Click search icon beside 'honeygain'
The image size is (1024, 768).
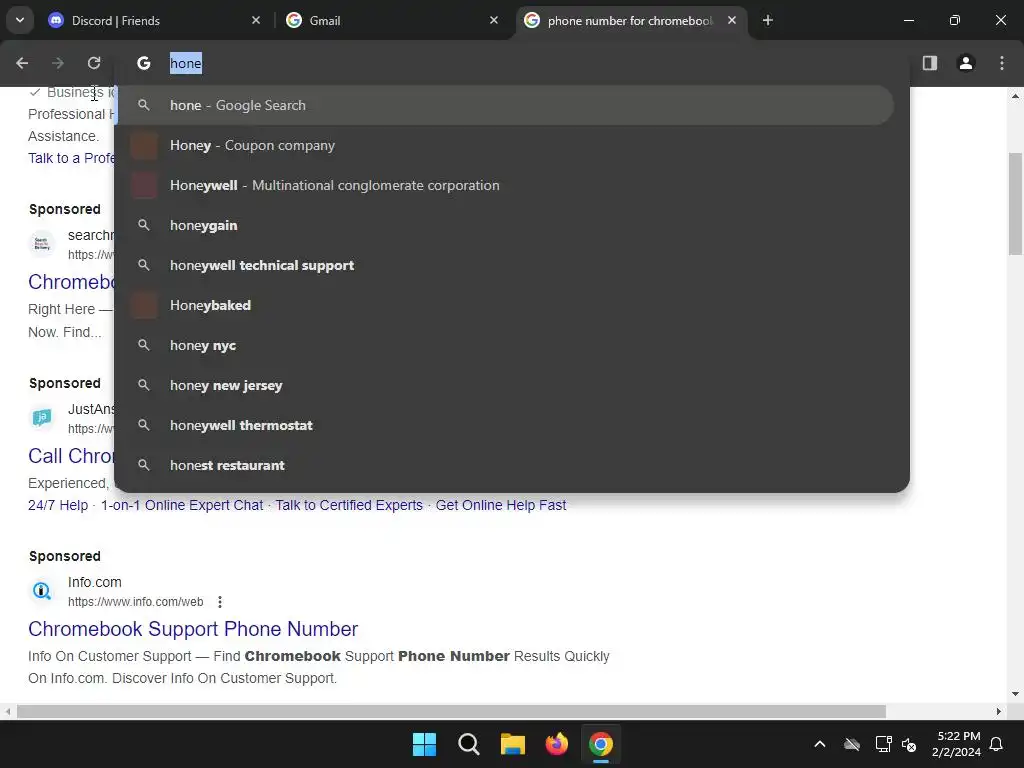coord(144,225)
